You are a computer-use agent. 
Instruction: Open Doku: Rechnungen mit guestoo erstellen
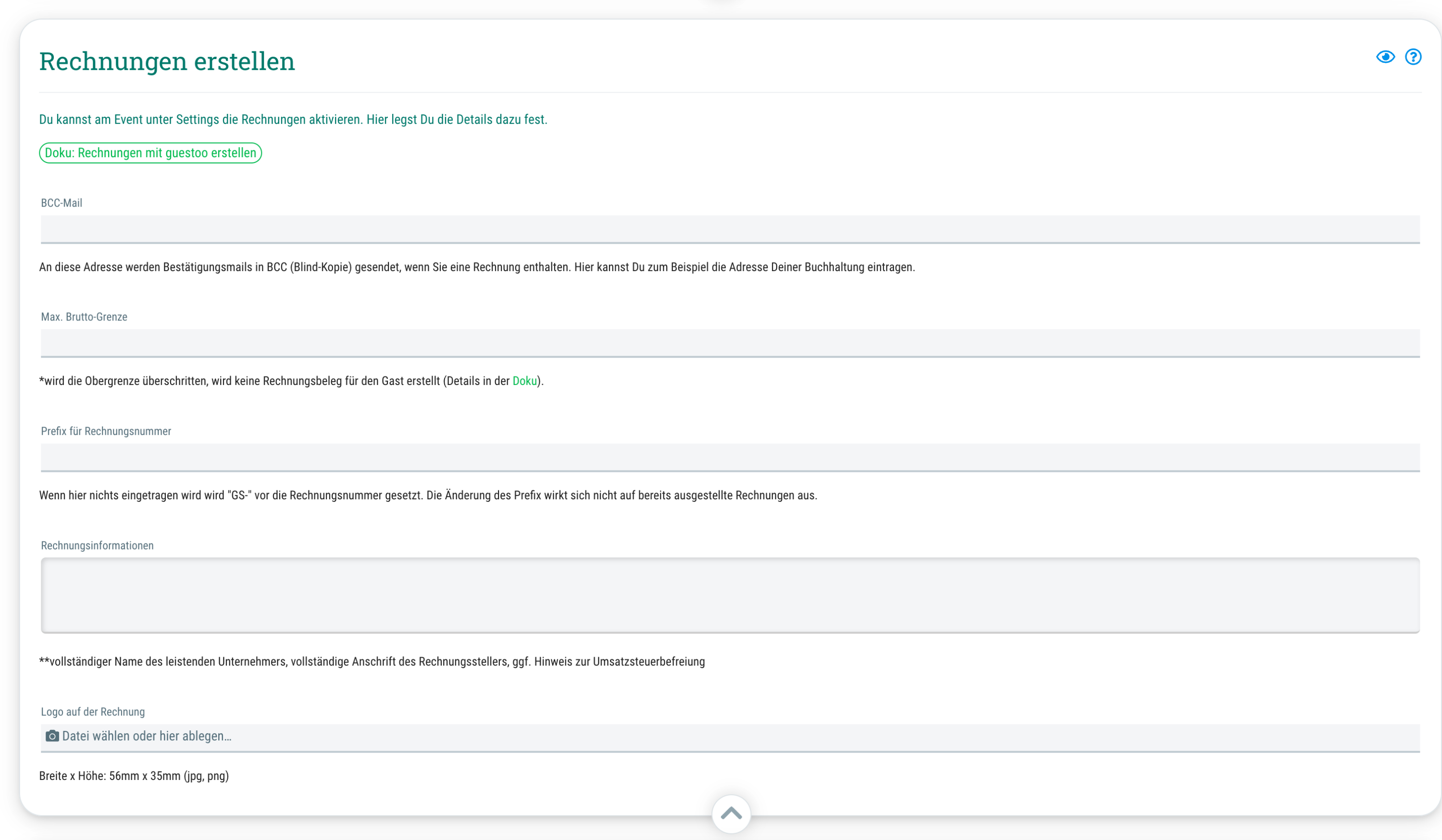click(x=150, y=153)
